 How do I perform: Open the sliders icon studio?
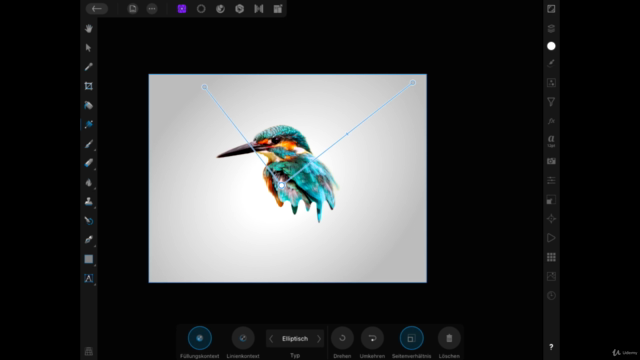551,180
